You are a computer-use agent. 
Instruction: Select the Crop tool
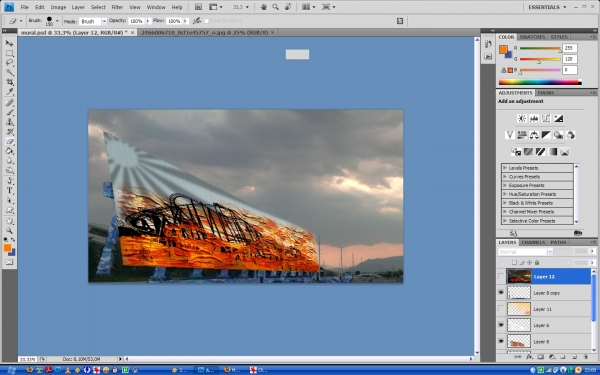click(x=9, y=82)
